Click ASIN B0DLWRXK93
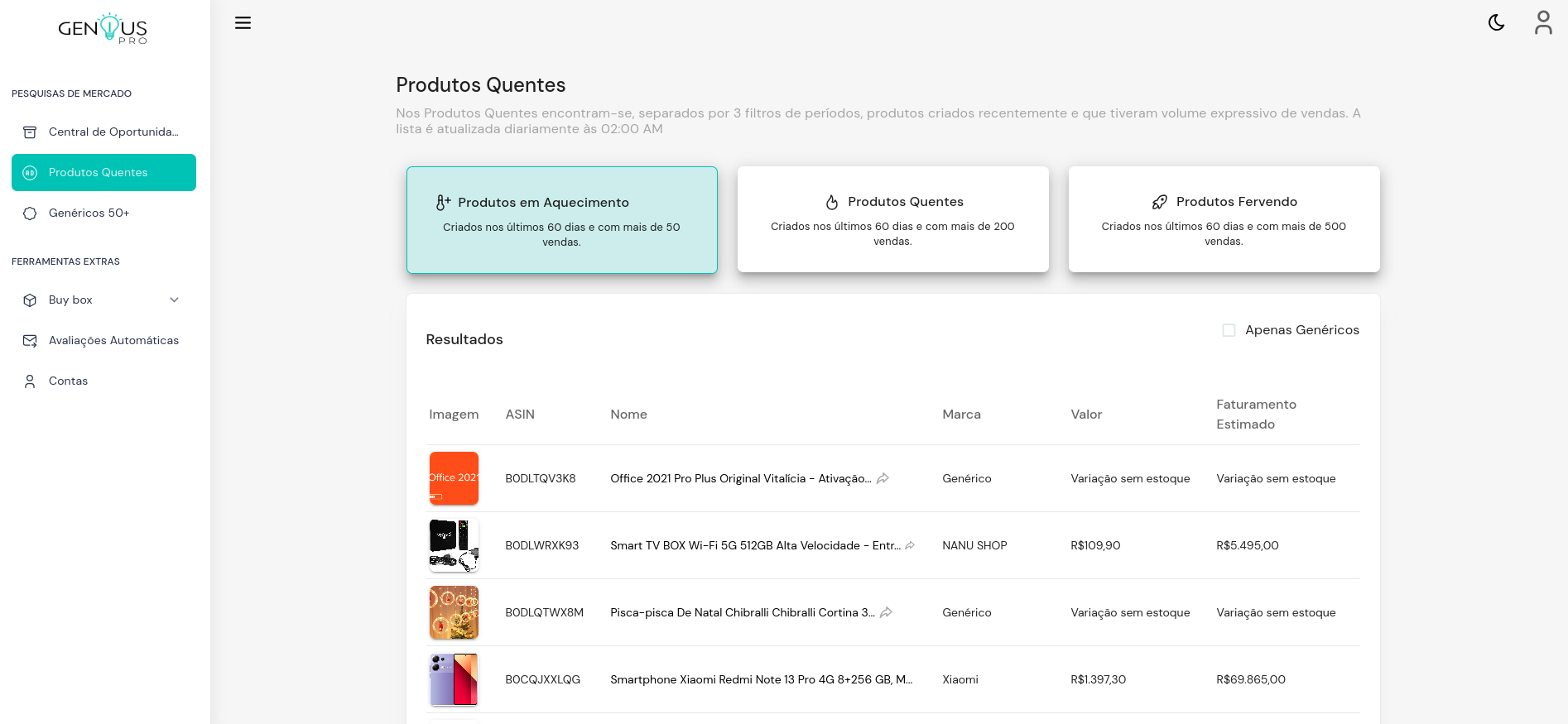 542,545
